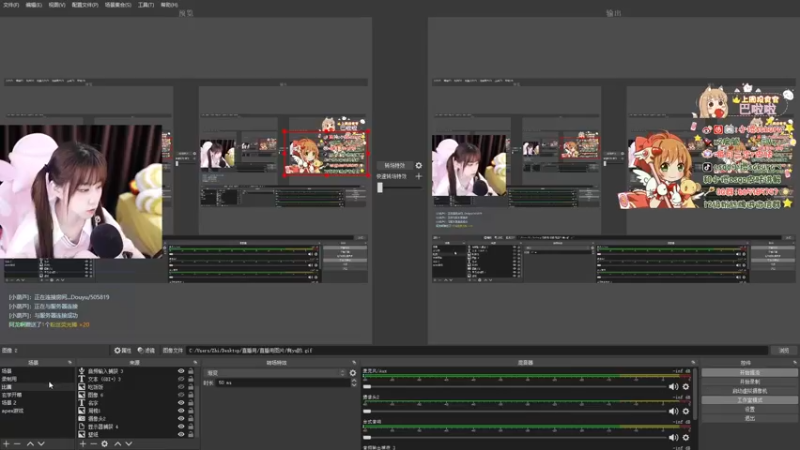
Task: Open transition properties gear in the transitions dock
Action: (x=353, y=373)
